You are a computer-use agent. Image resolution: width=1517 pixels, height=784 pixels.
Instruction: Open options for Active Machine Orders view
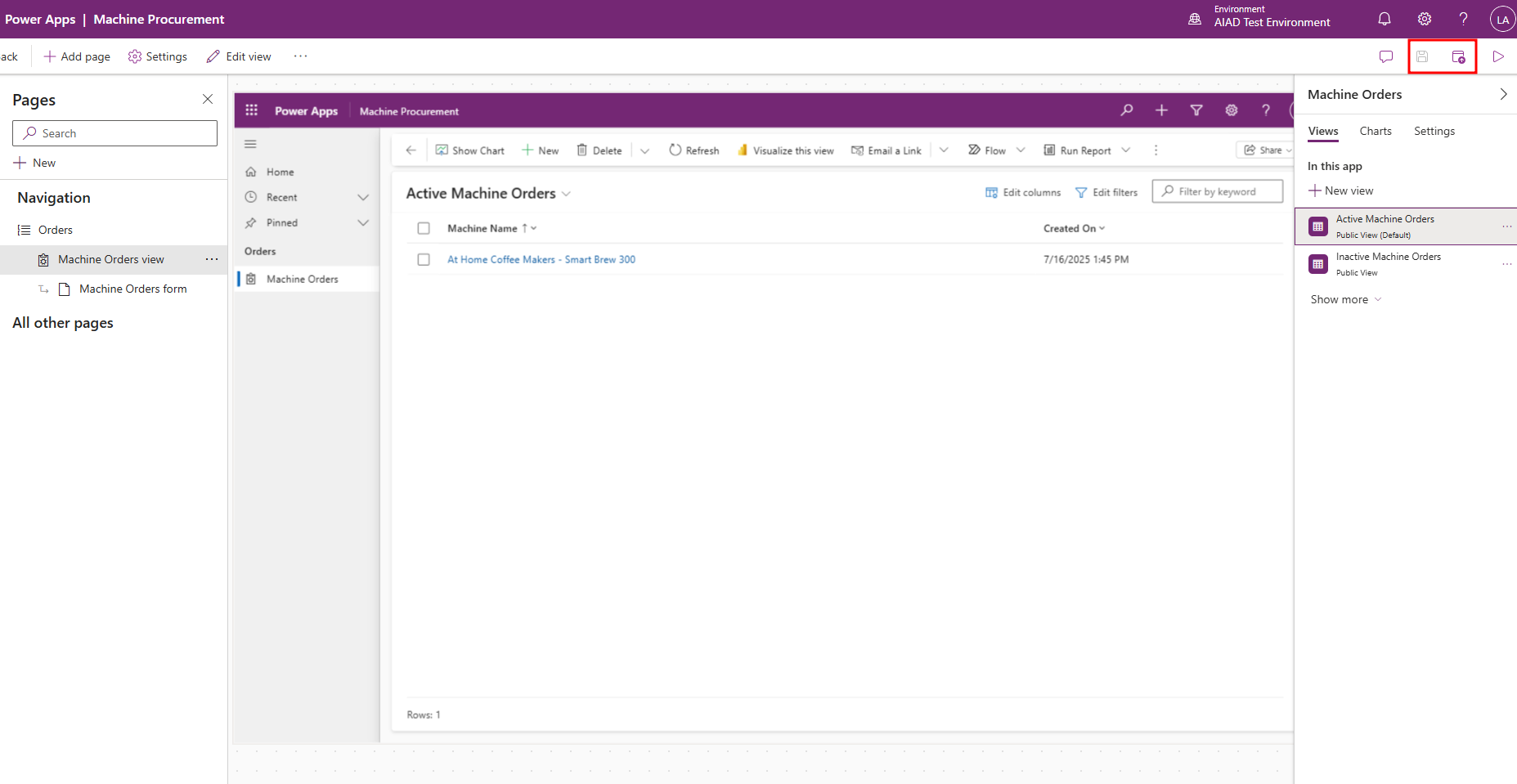(x=1507, y=226)
